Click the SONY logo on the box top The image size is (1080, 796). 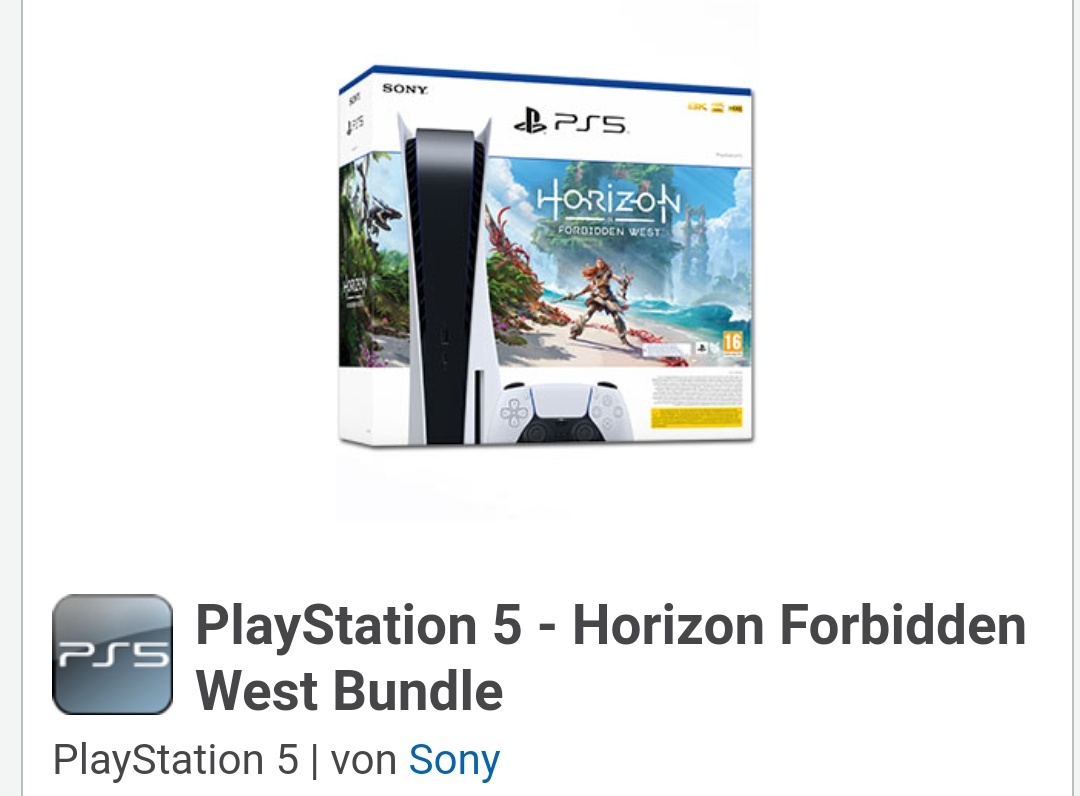tap(405, 89)
